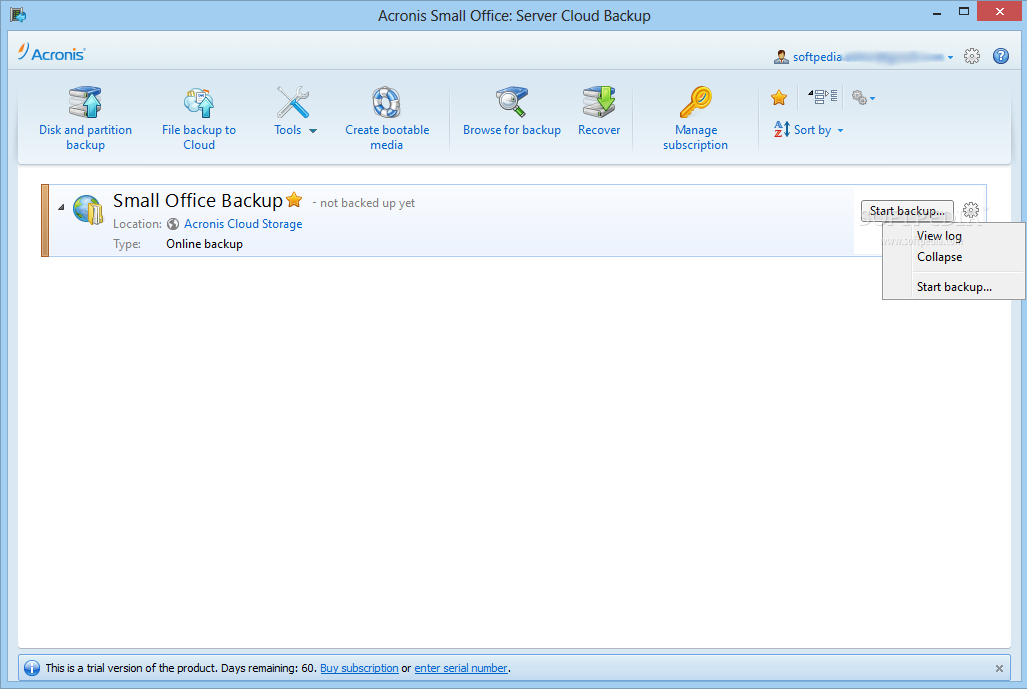Click the Cloud Storage location globe icon
The height and width of the screenshot is (689, 1027).
pyautogui.click(x=173, y=224)
